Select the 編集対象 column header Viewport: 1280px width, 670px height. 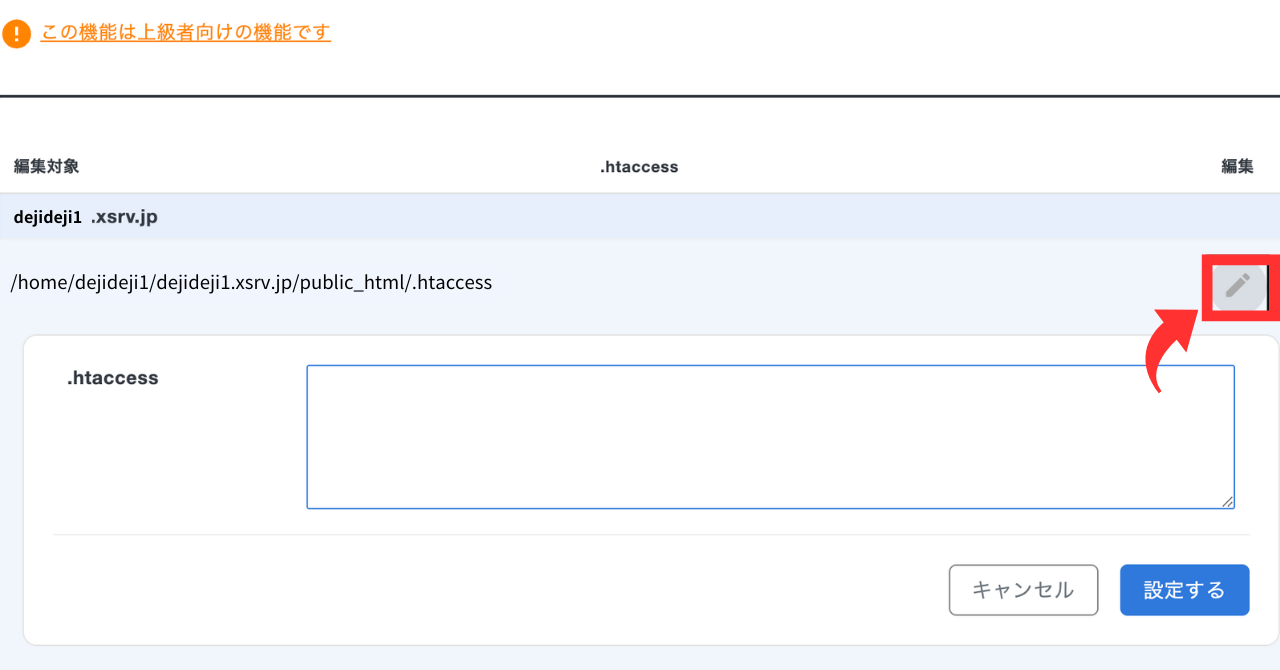[47, 167]
